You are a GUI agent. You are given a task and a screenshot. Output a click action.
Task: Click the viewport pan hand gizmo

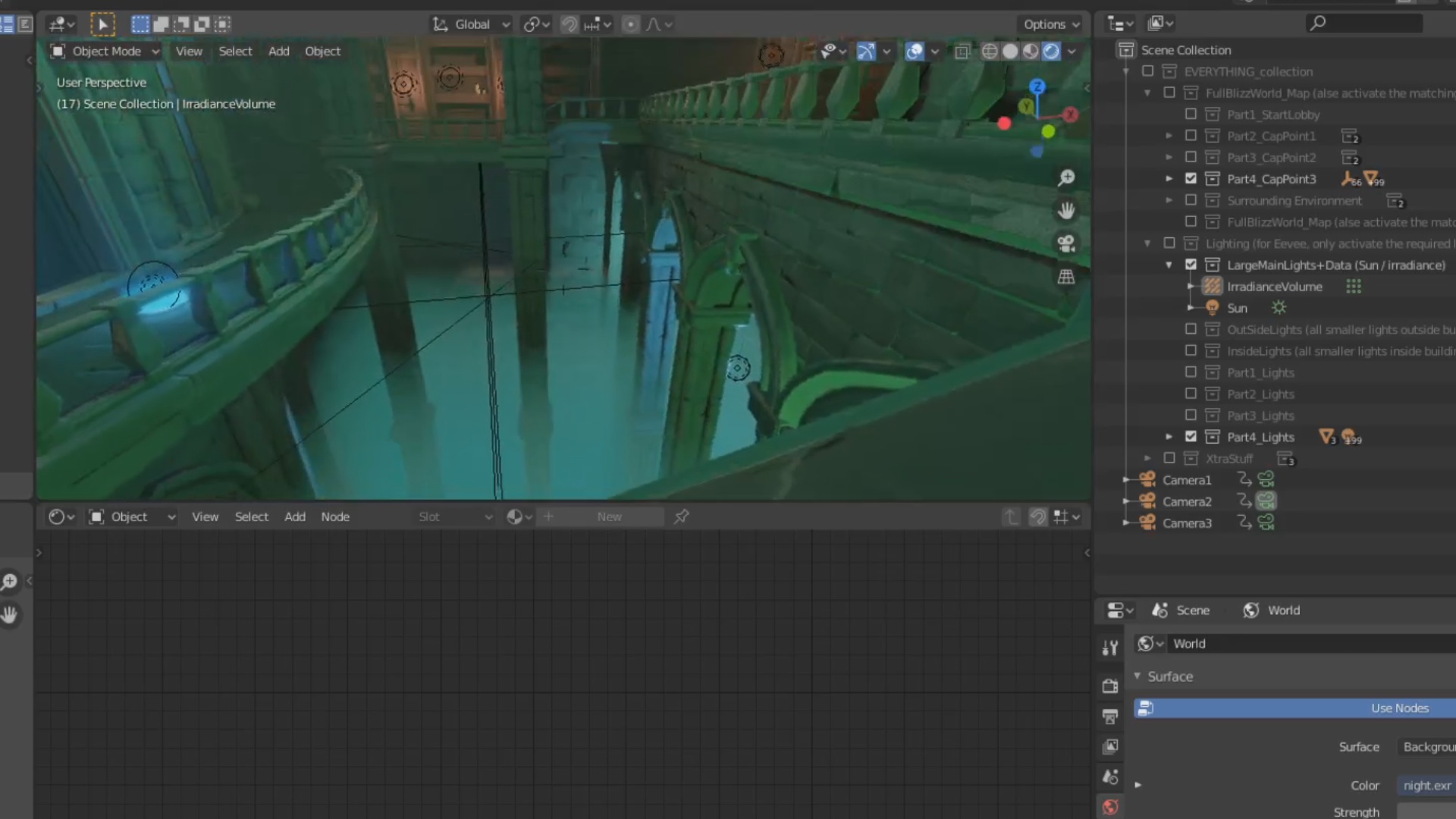coord(1066,210)
